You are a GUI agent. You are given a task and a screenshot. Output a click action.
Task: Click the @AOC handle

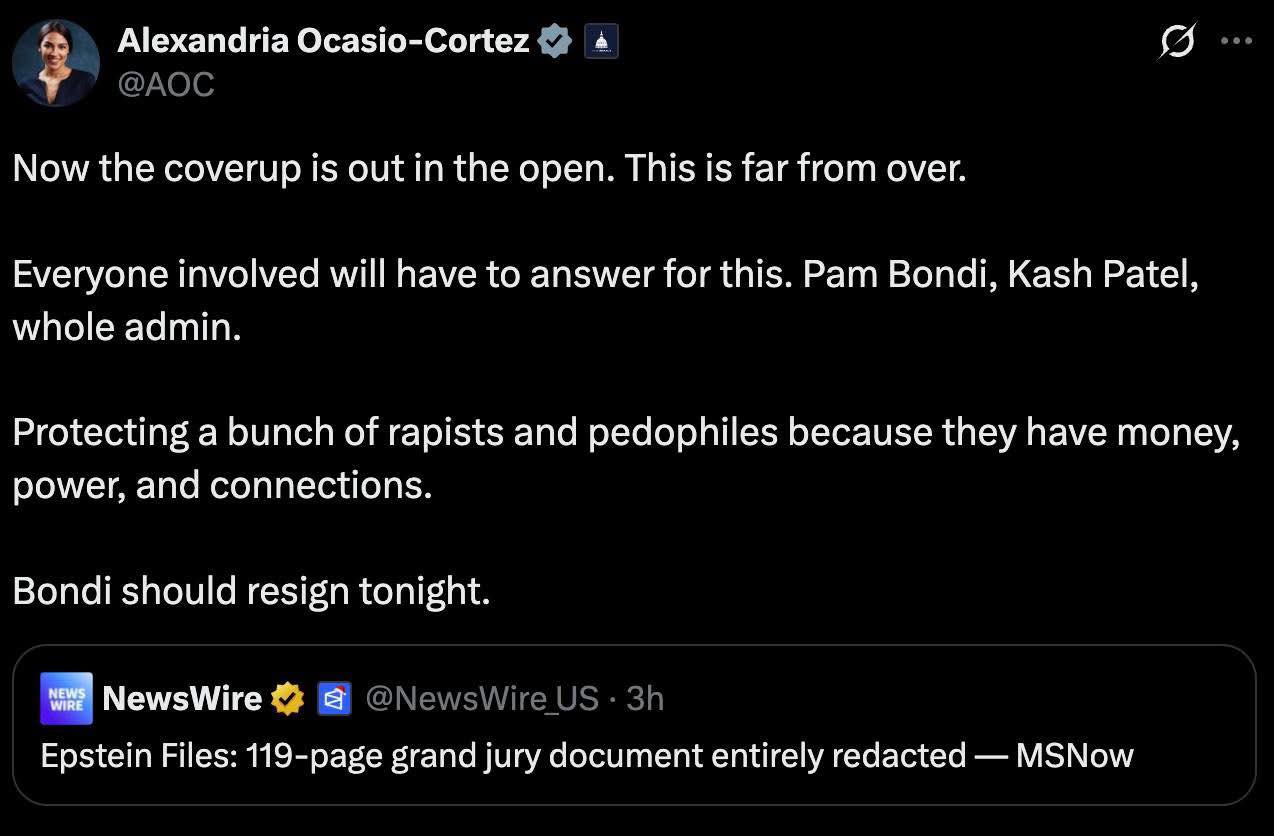click(x=166, y=85)
